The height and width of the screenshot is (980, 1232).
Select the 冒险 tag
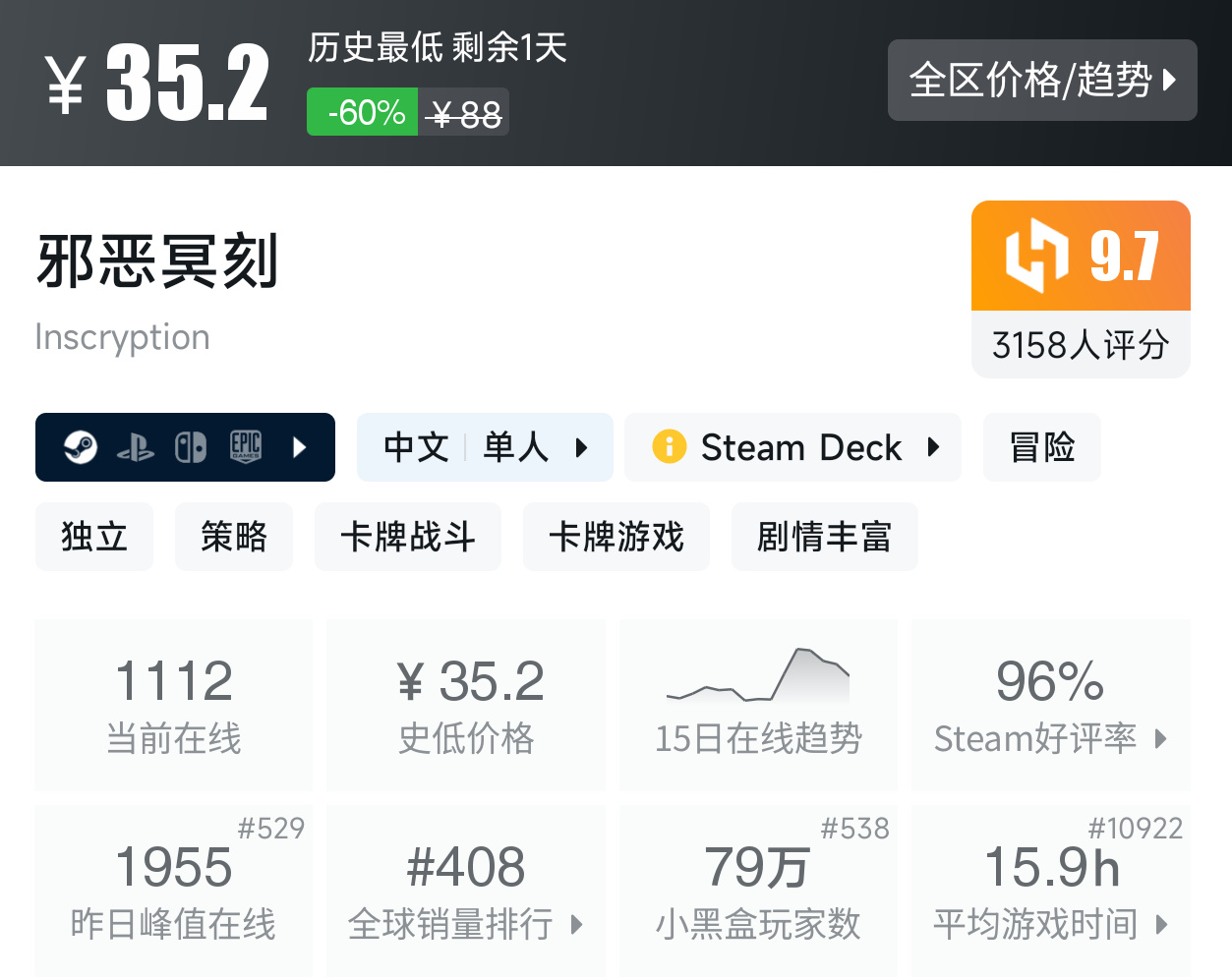click(1041, 447)
